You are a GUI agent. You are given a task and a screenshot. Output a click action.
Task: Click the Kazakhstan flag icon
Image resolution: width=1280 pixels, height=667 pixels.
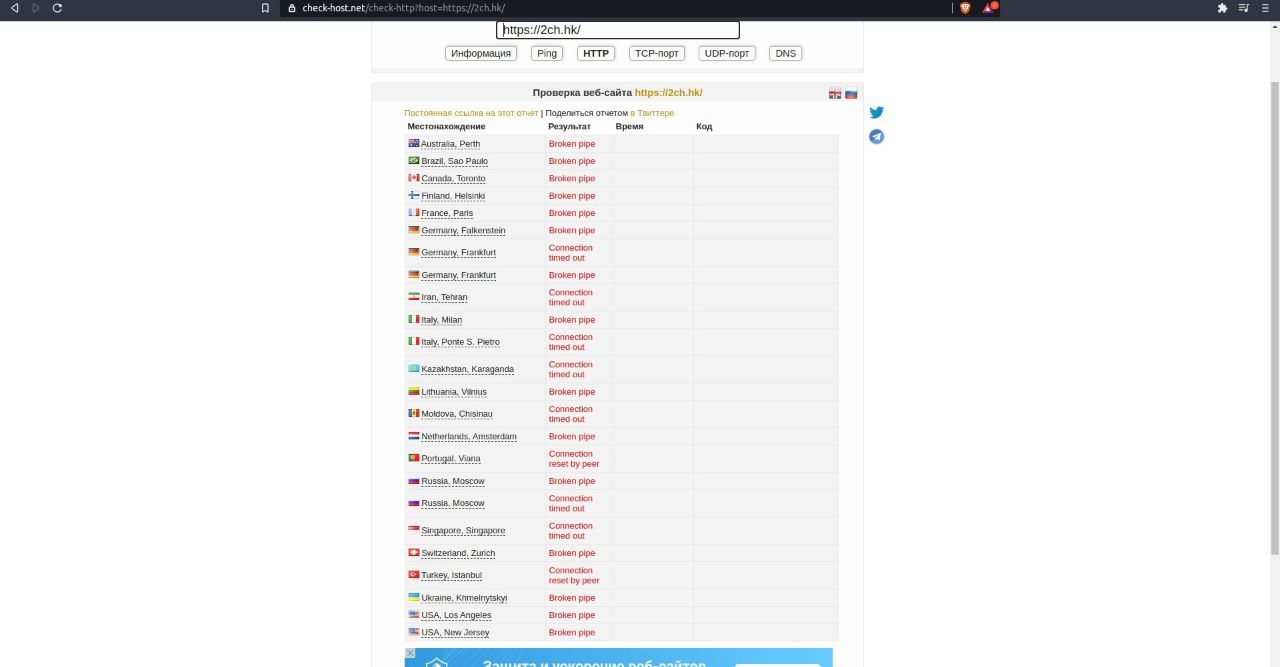[x=414, y=368]
